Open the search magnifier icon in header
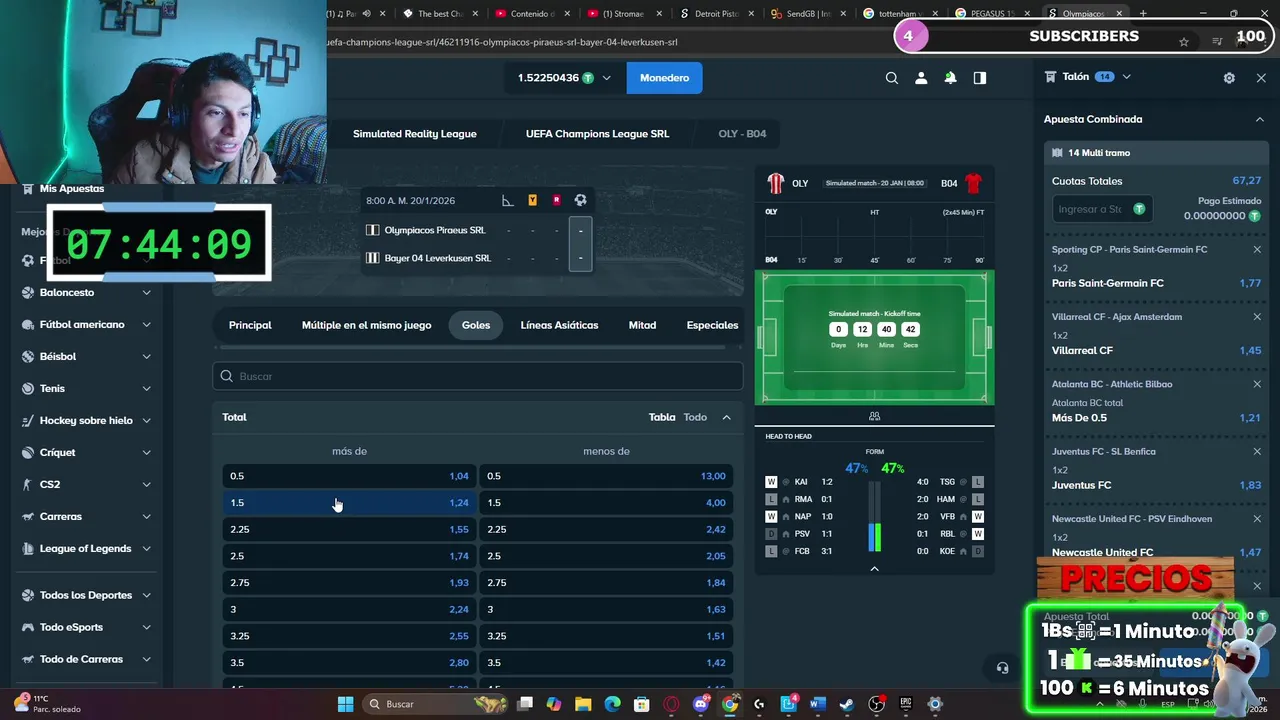 click(892, 78)
